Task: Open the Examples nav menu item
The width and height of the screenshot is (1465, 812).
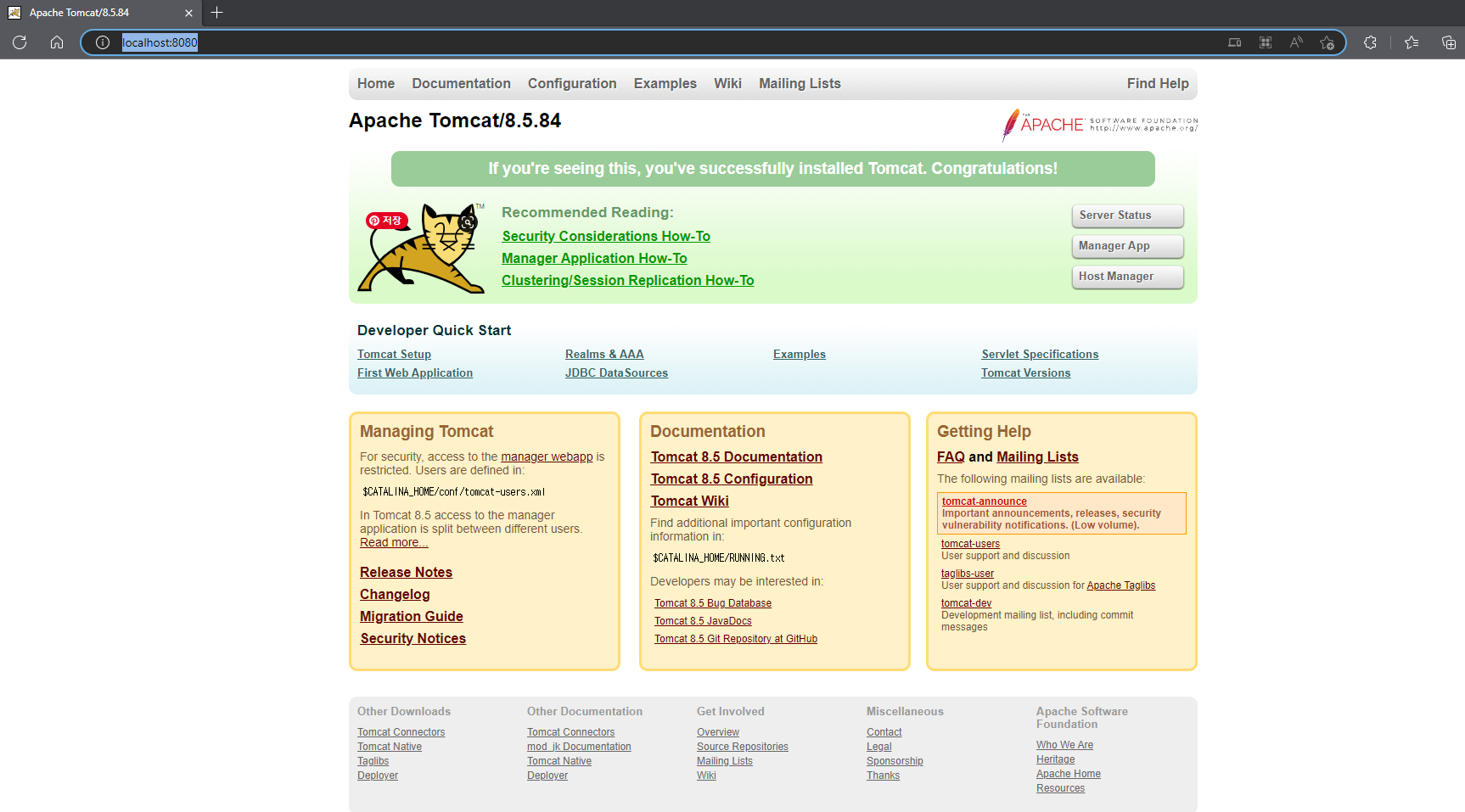Action: 665,83
